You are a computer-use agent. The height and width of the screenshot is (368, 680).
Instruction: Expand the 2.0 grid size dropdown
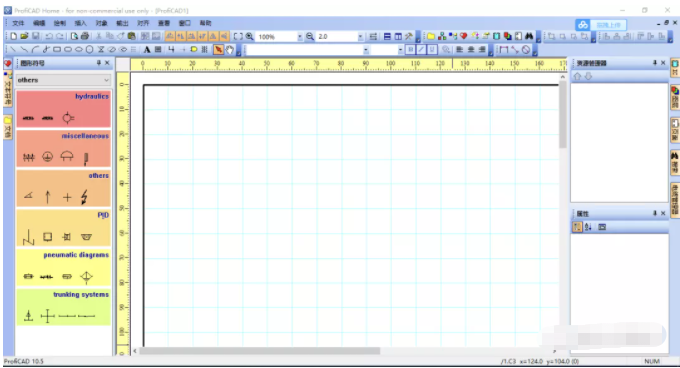click(360, 37)
